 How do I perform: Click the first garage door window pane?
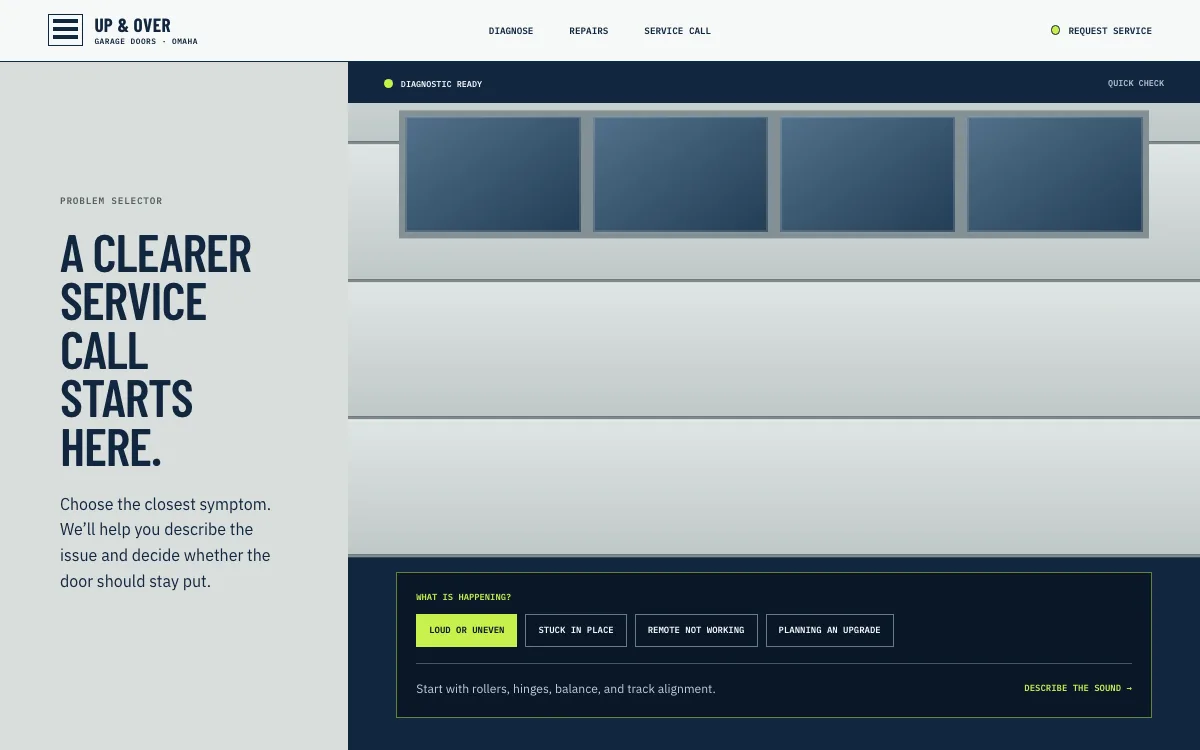pyautogui.click(x=493, y=174)
